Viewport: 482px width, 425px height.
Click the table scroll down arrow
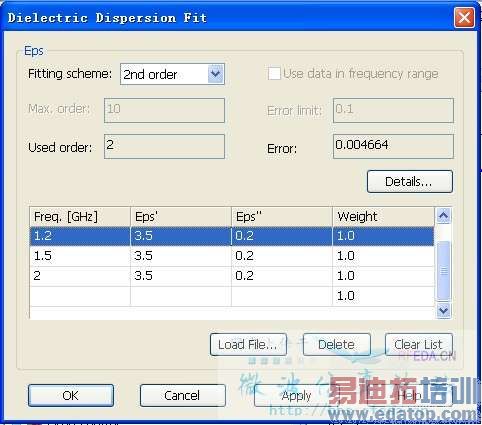[x=443, y=310]
